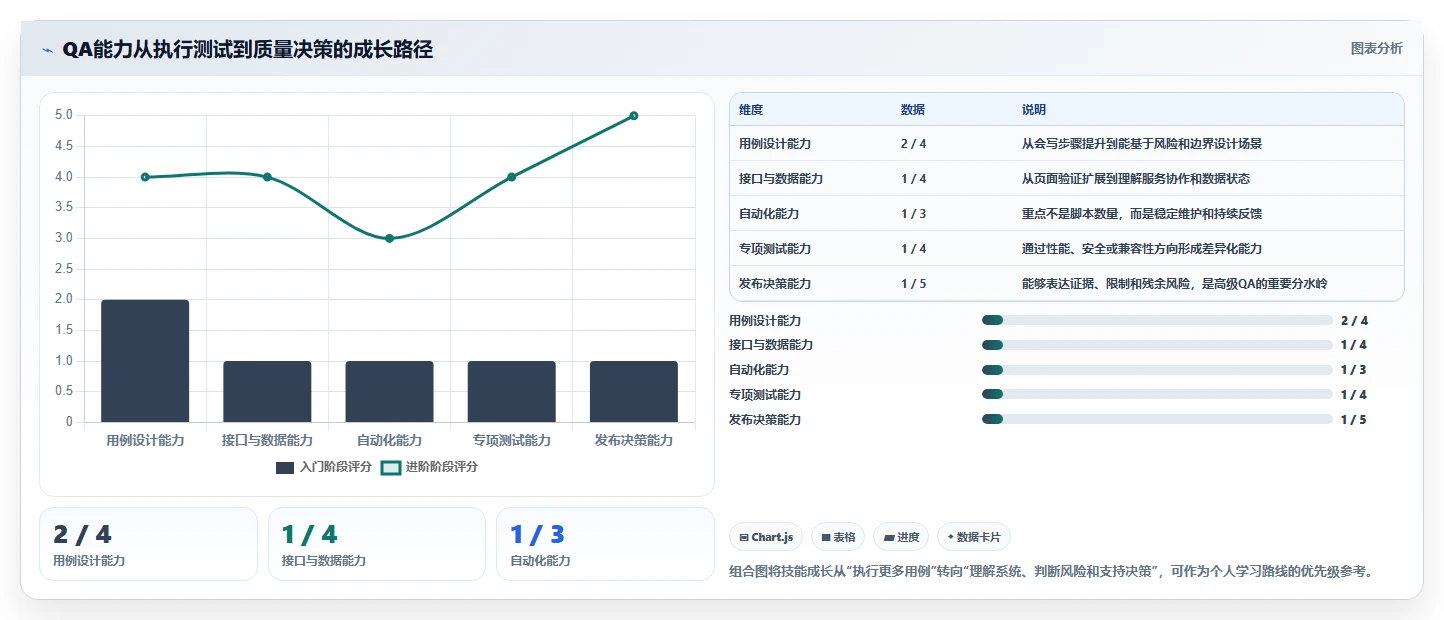The width and height of the screenshot is (1444, 620).
Task: Select the 接口与数据能力 table row label
Action: 781,179
